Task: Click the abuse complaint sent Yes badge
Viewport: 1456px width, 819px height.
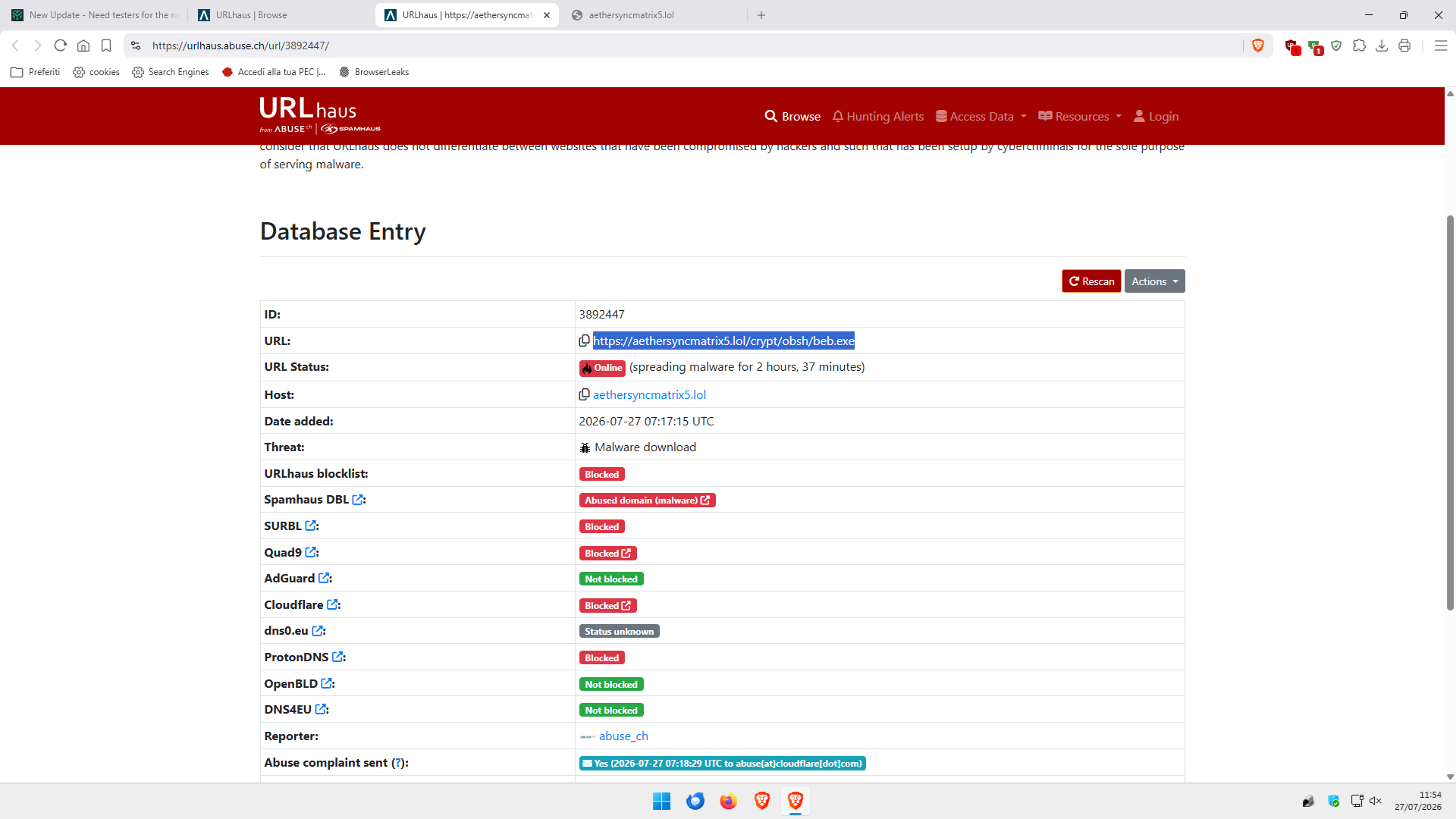Action: point(722,763)
